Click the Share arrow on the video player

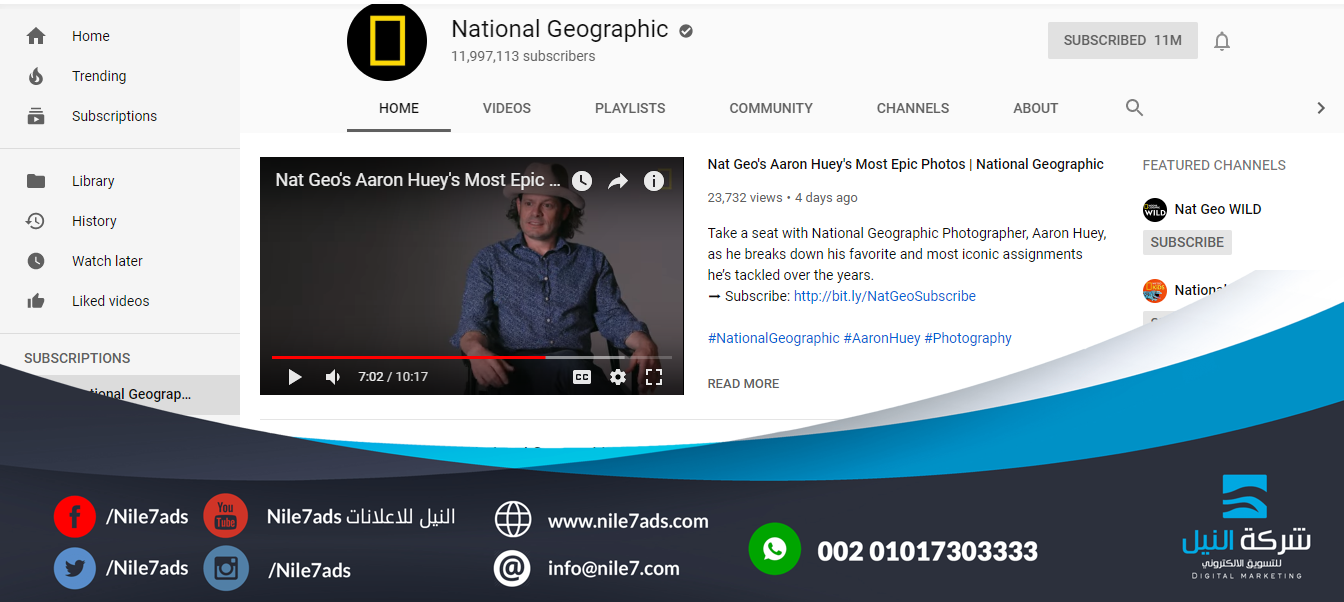[x=618, y=181]
